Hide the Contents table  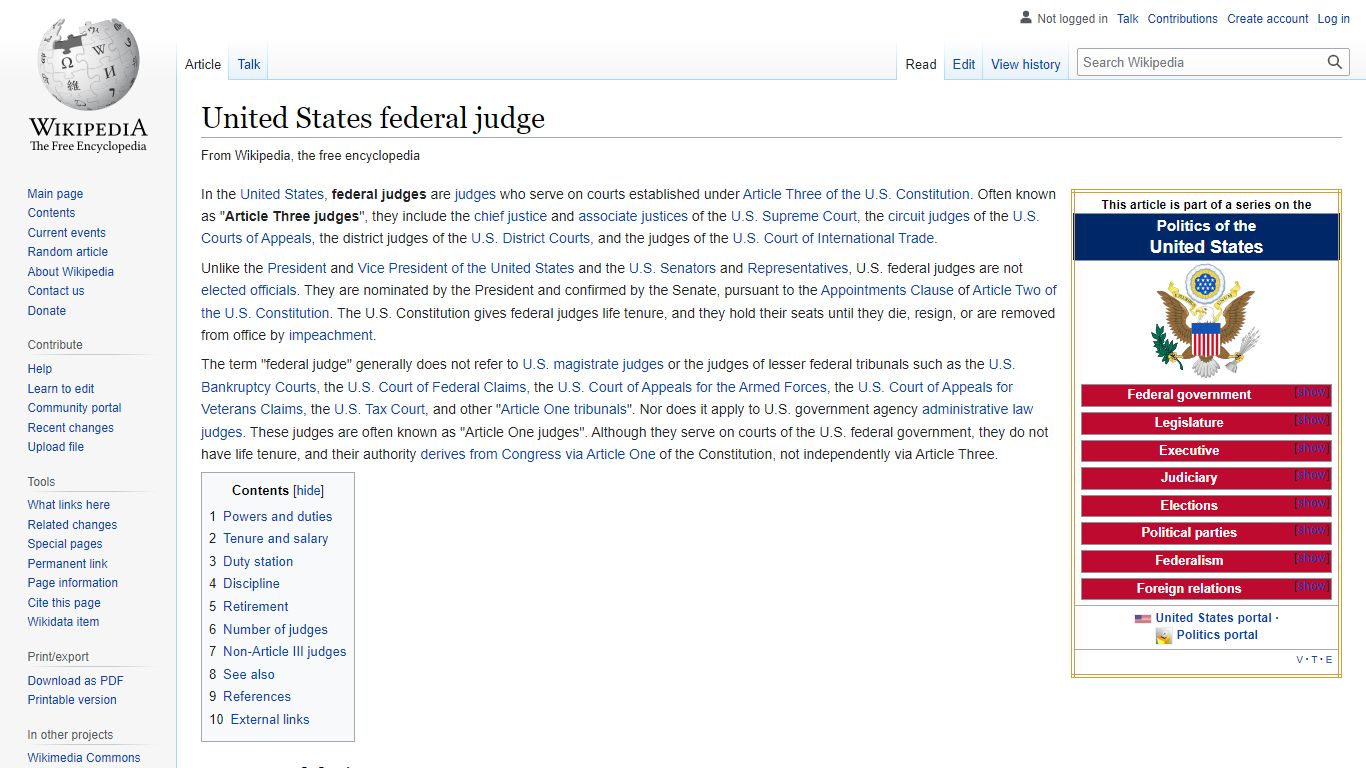pyautogui.click(x=309, y=491)
